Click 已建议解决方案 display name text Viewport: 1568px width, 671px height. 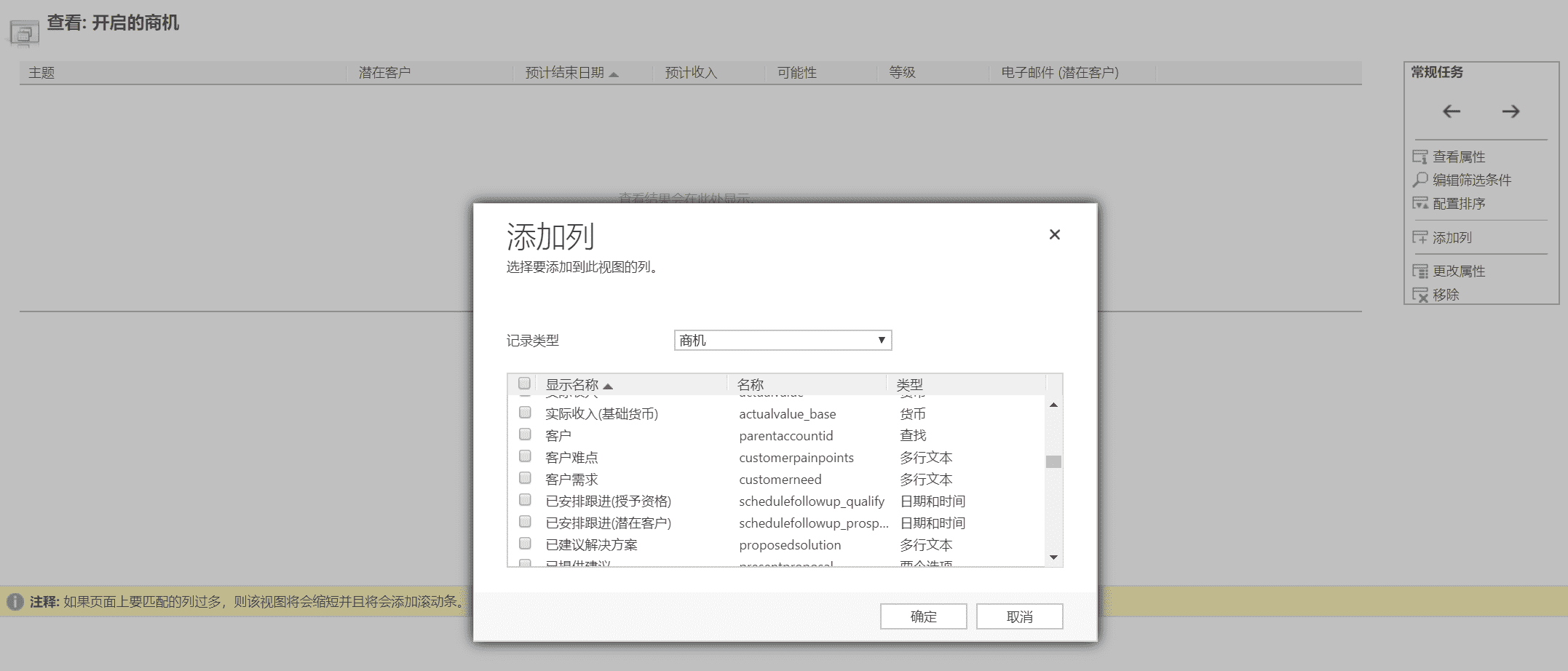tap(591, 545)
